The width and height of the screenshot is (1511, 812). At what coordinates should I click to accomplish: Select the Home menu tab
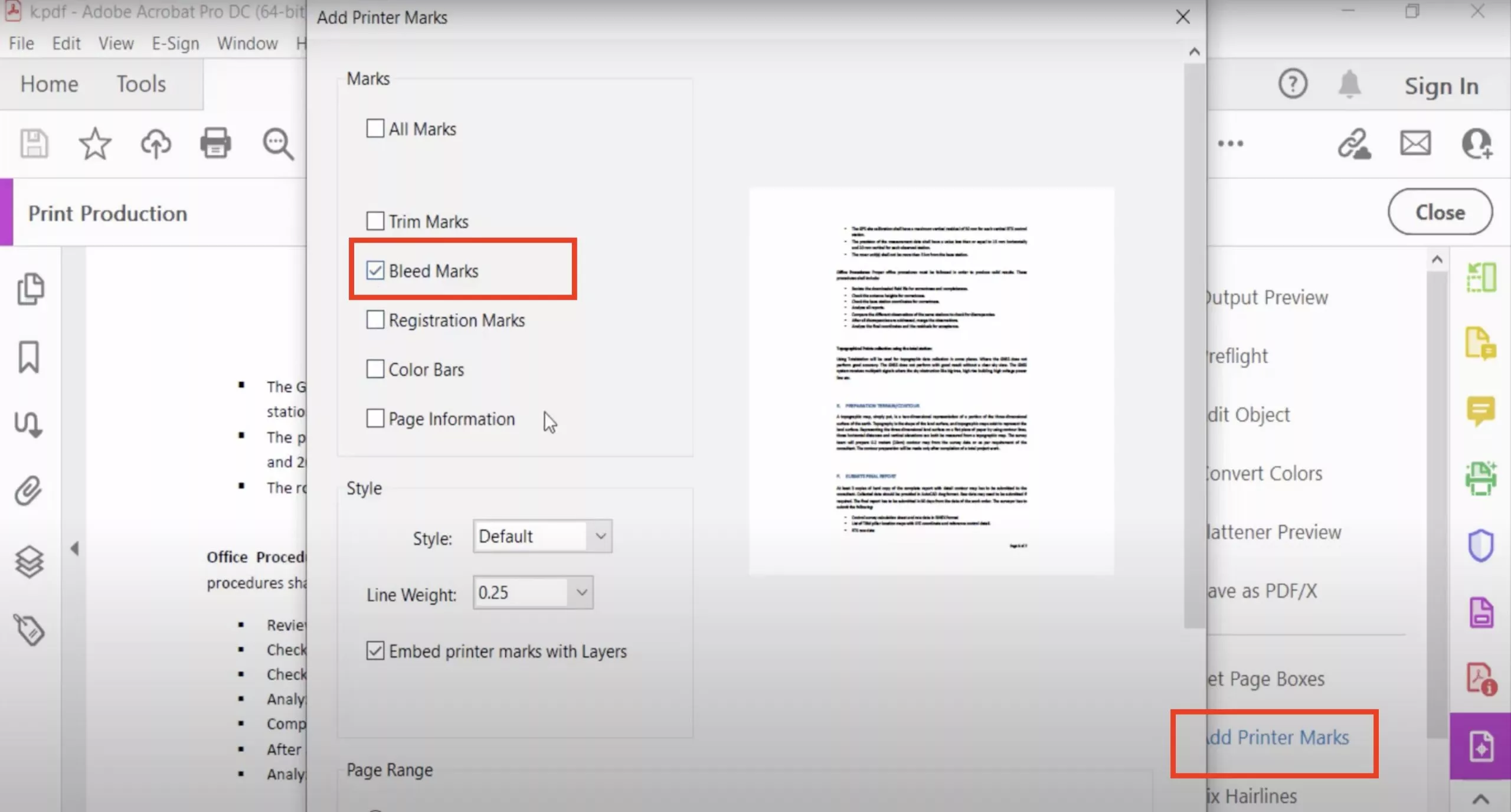click(48, 84)
